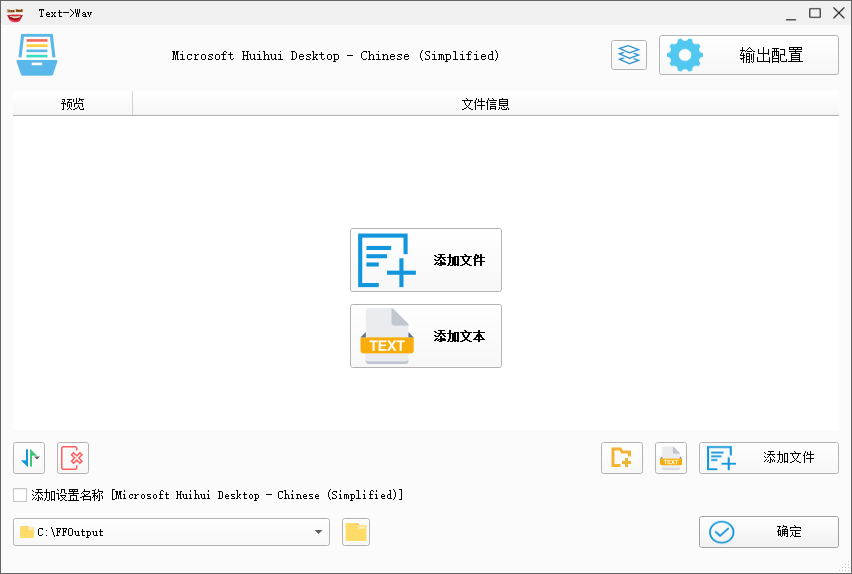The width and height of the screenshot is (852, 574).
Task: Click the Microsoft Huihui Desktop voice label
Action: tap(335, 55)
